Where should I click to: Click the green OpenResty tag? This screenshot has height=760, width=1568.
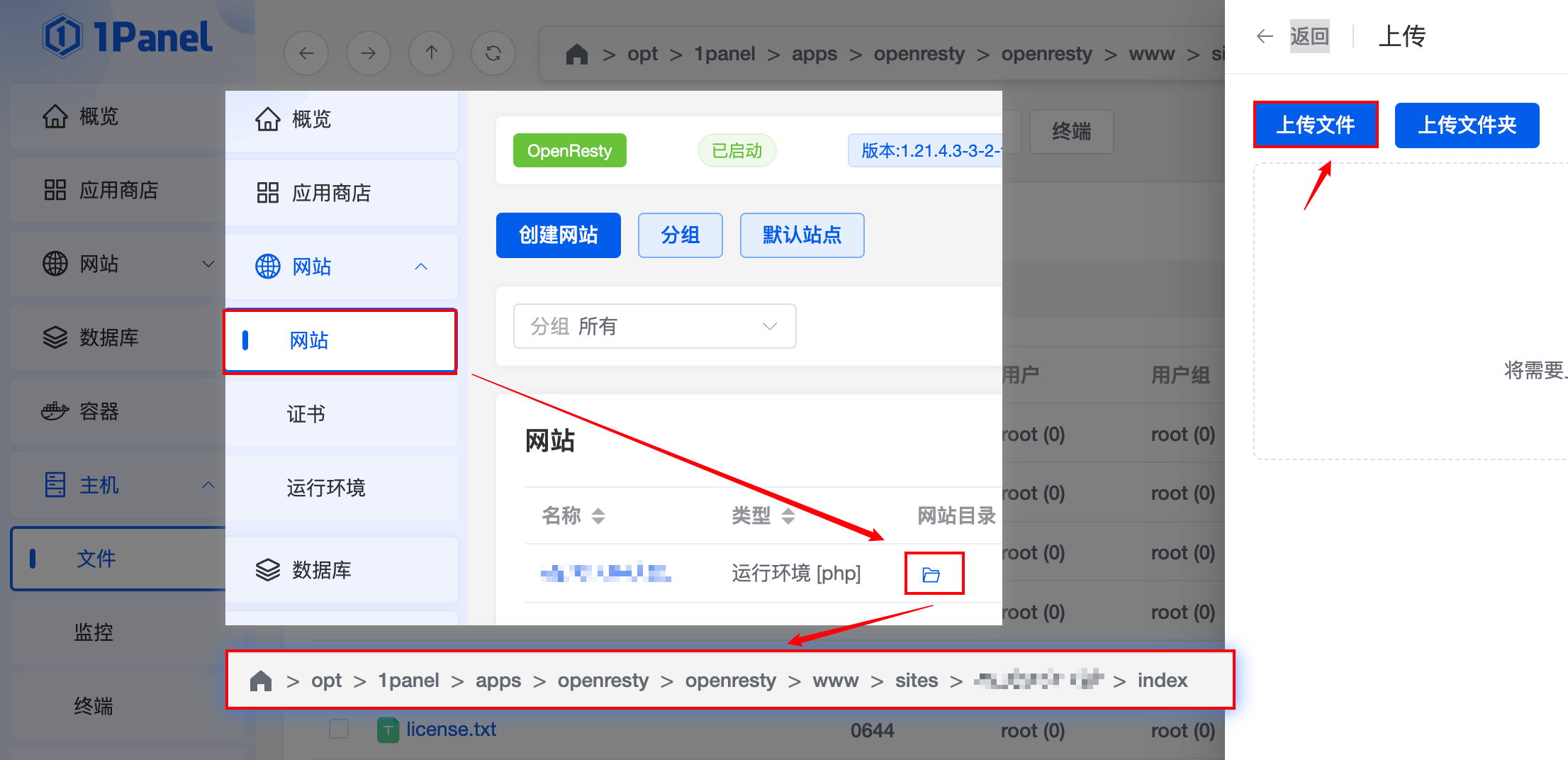pyautogui.click(x=570, y=151)
